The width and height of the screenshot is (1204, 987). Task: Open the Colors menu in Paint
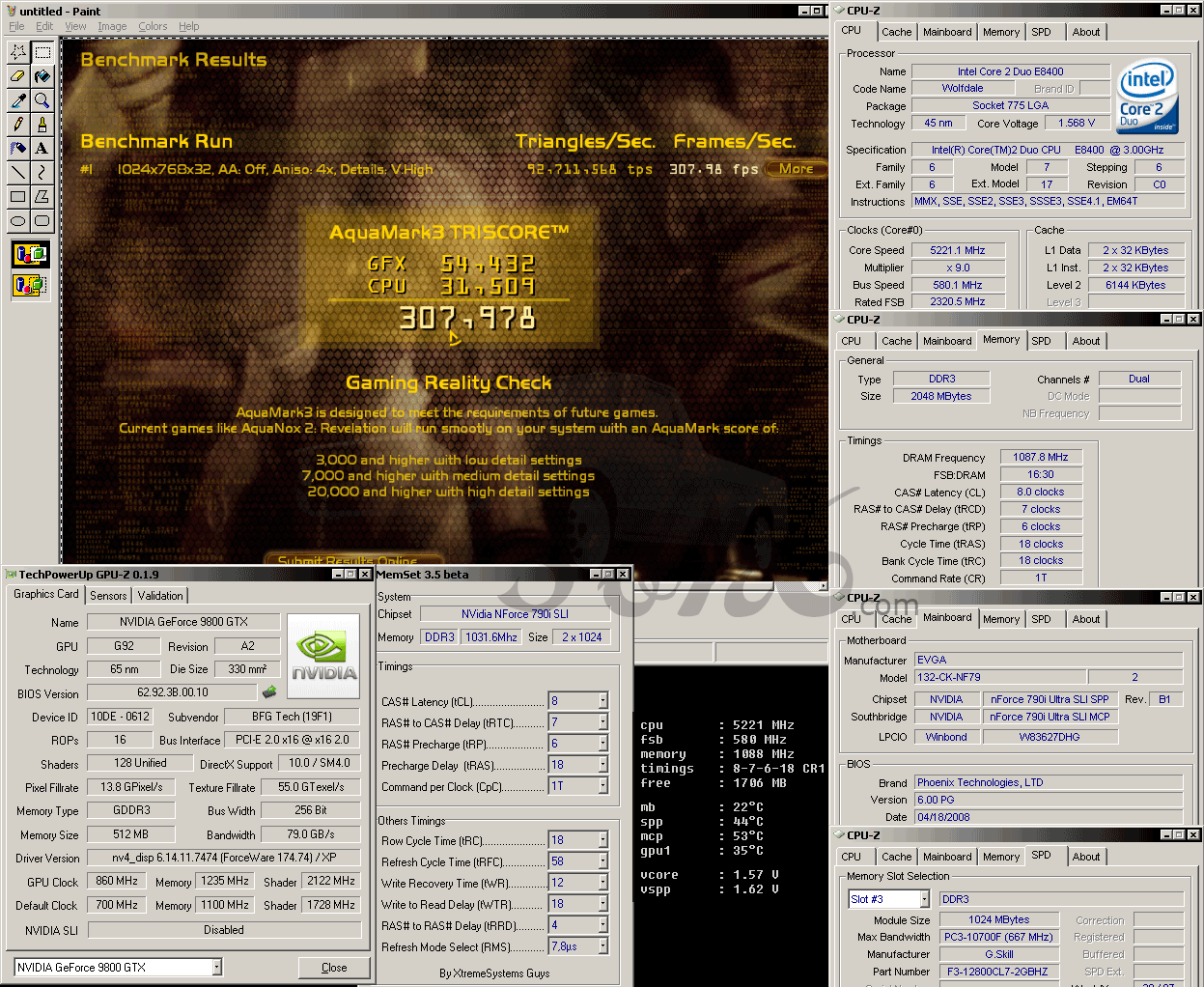pos(153,26)
